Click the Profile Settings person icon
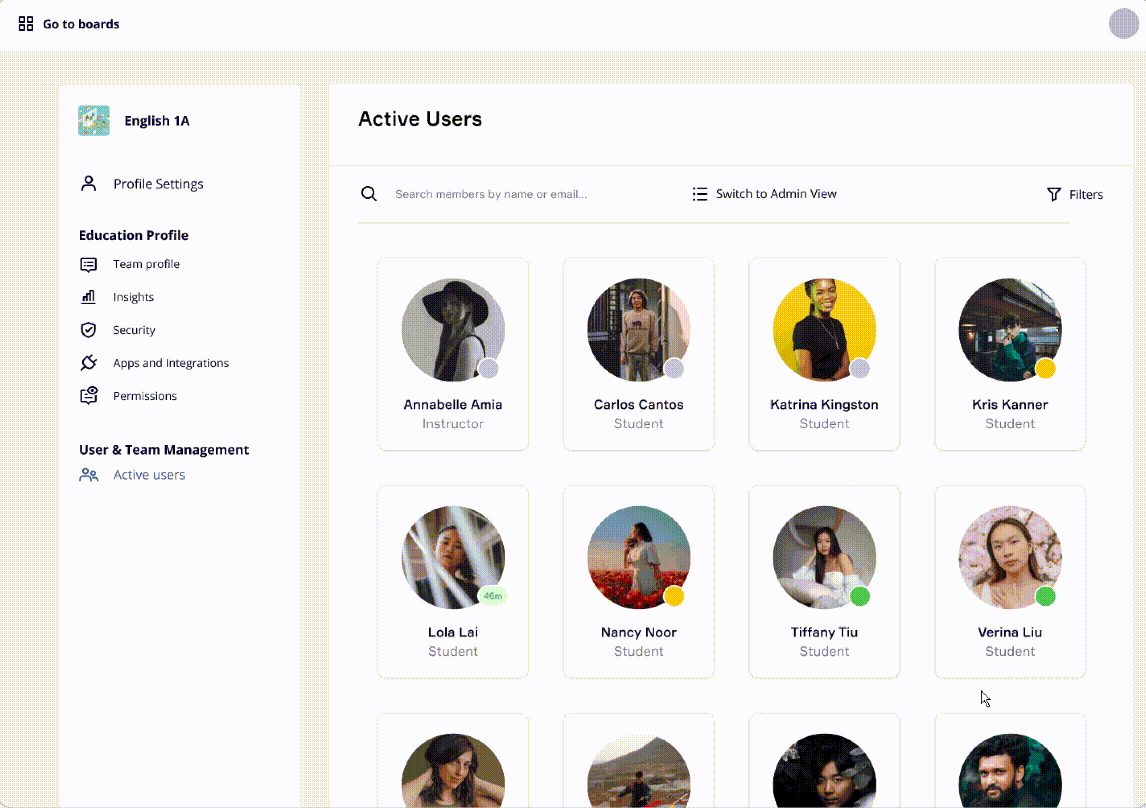The height and width of the screenshot is (808, 1146). click(88, 183)
